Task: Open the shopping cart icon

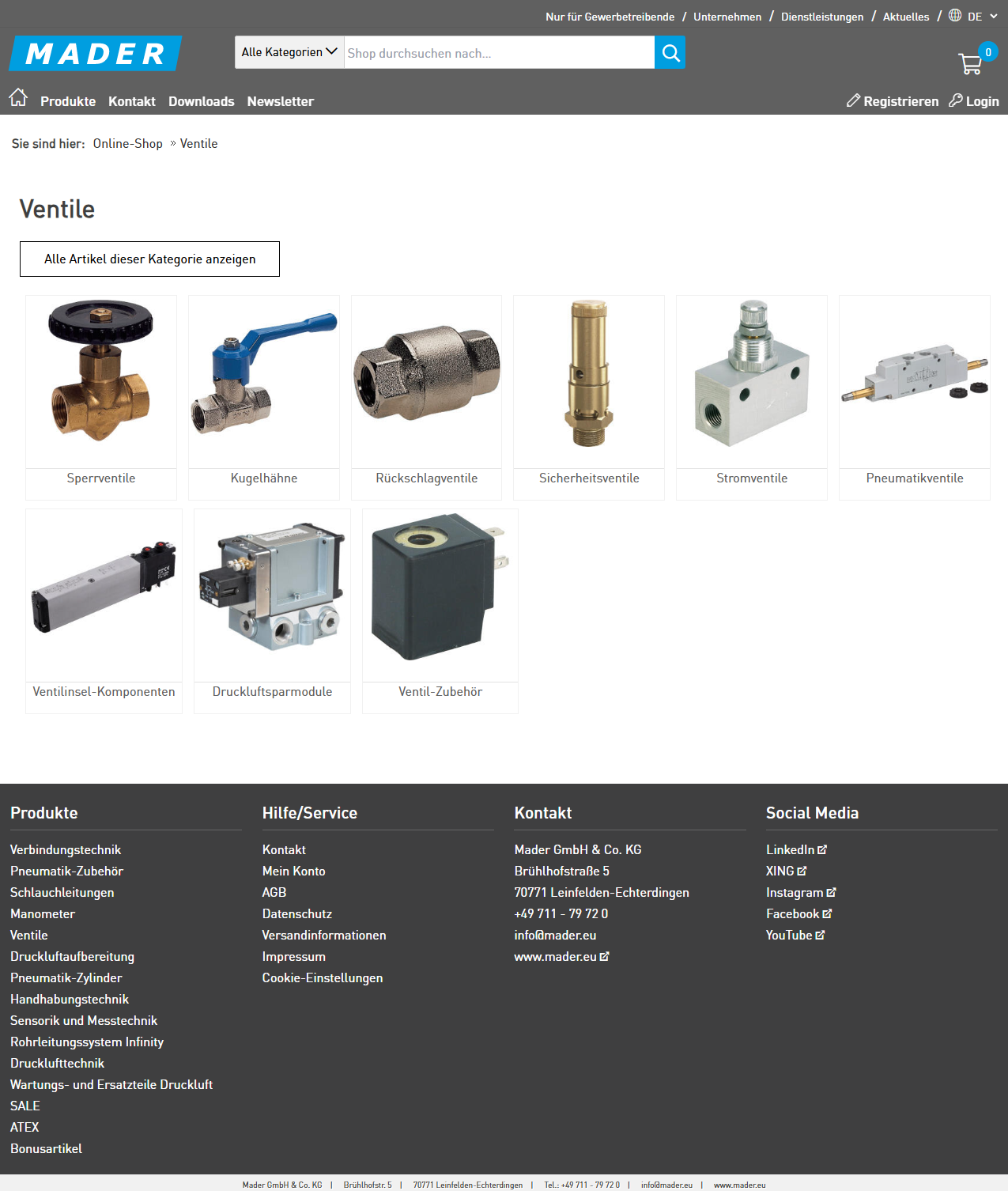Action: 970,64
